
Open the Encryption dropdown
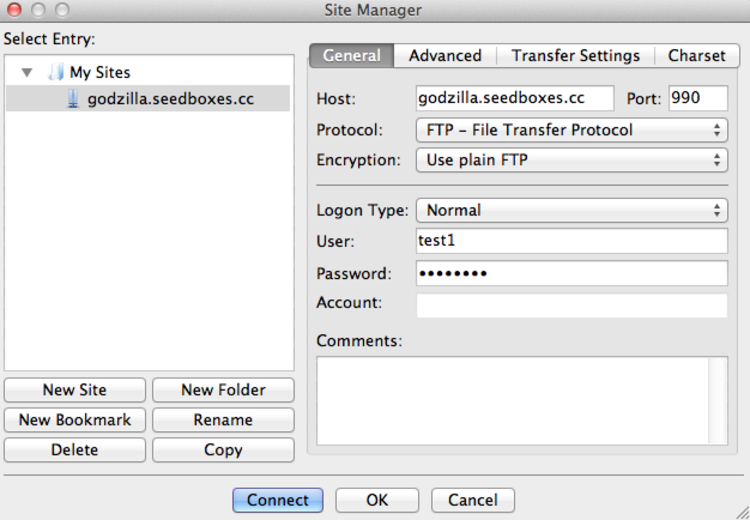click(x=571, y=160)
